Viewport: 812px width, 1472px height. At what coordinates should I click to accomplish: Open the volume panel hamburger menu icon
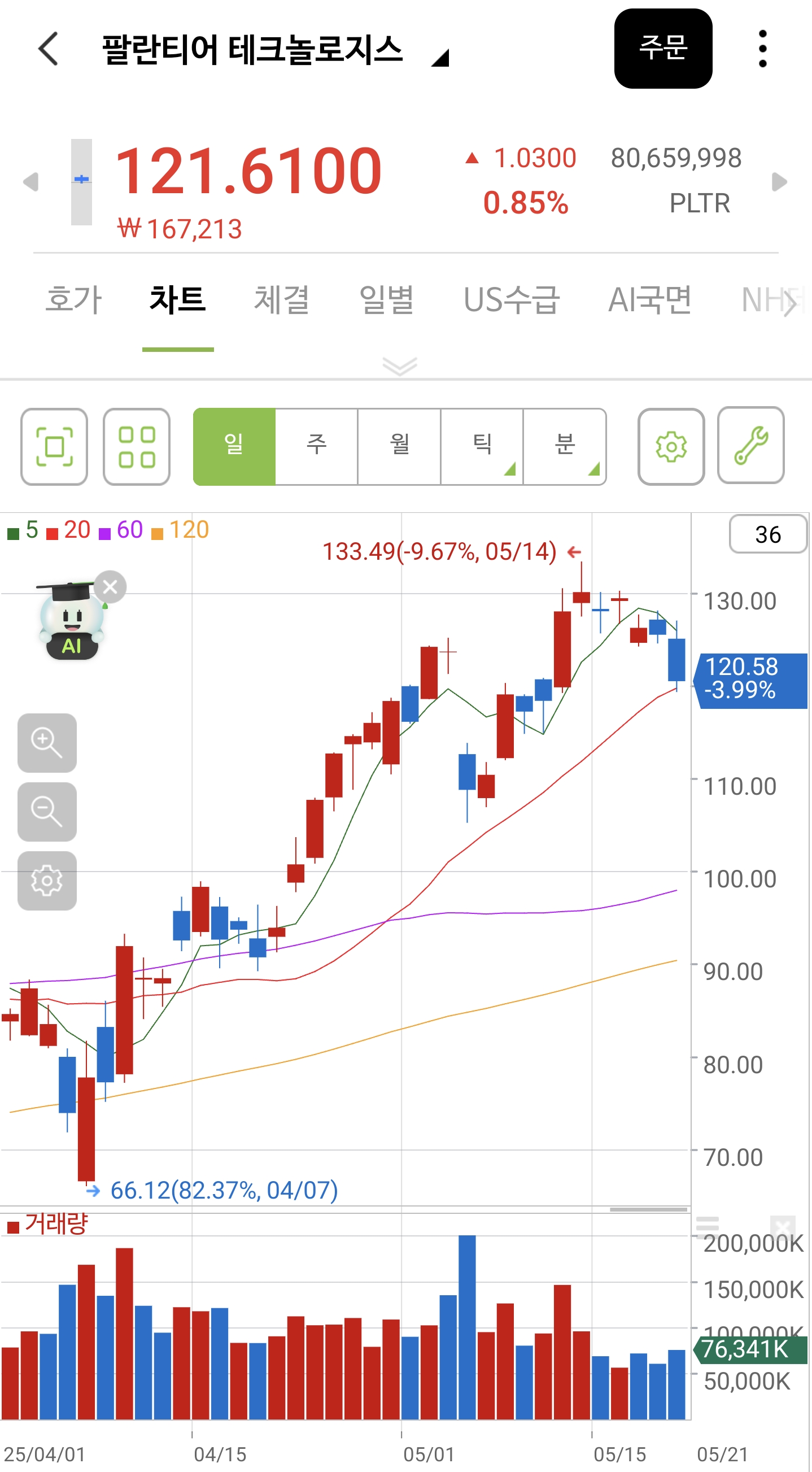pyautogui.click(x=707, y=1229)
